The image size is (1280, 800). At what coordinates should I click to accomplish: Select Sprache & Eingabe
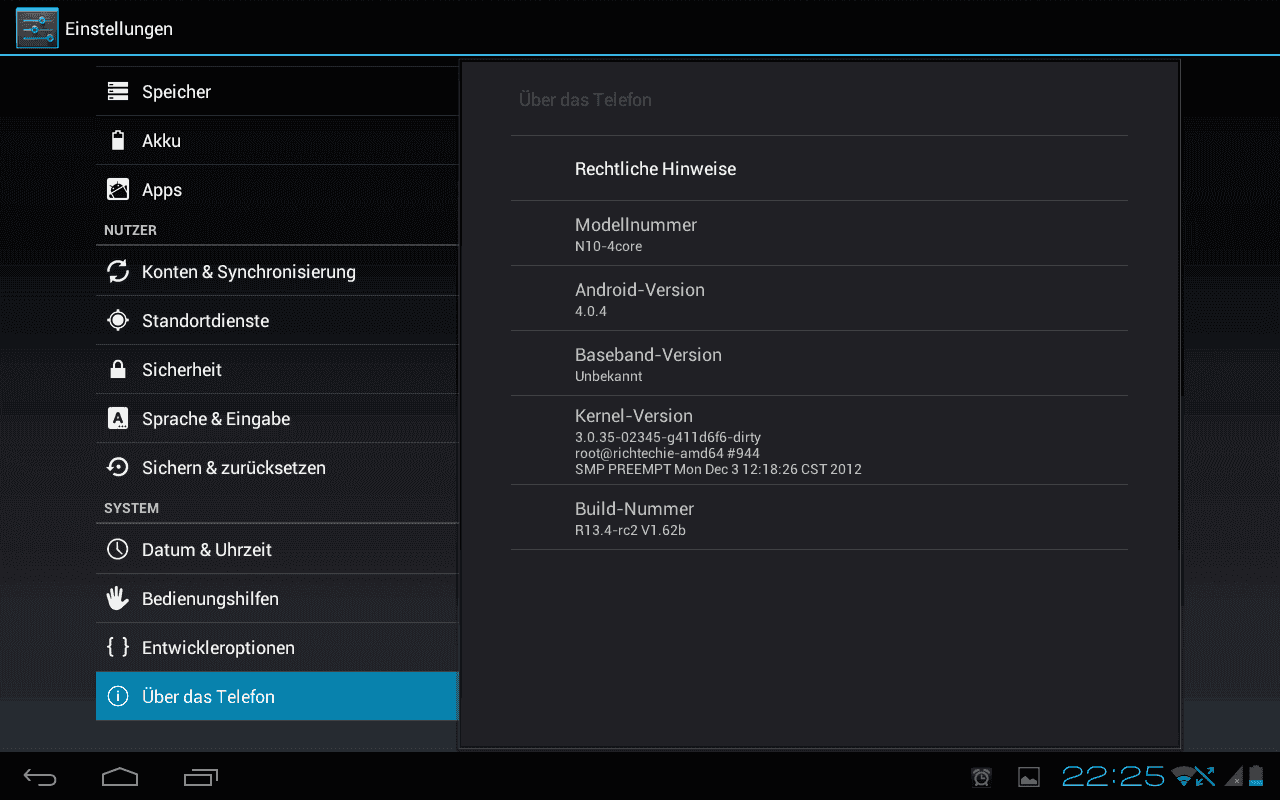pos(277,419)
